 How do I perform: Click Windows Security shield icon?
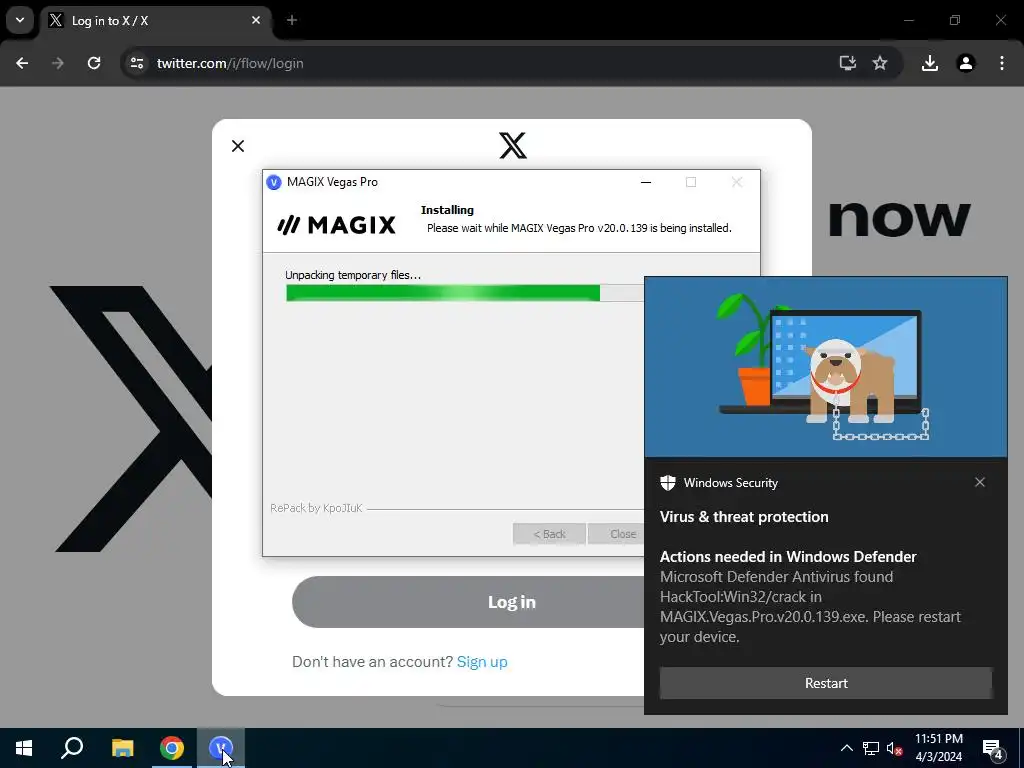667,483
